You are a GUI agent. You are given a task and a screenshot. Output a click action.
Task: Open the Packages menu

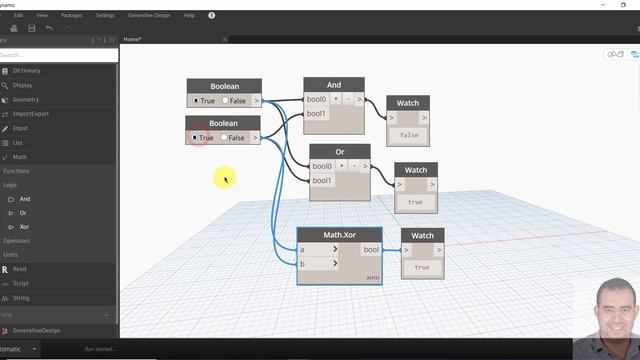tap(71, 15)
